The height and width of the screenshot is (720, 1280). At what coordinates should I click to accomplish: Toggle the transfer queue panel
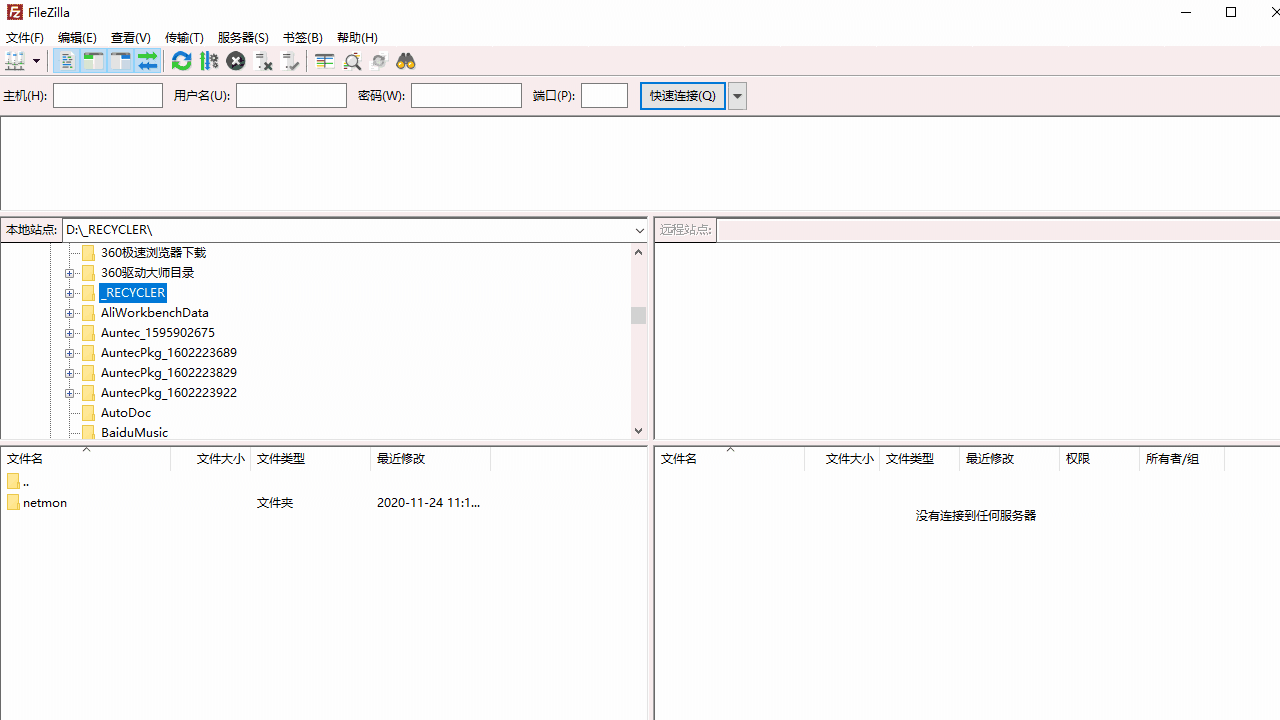148,61
